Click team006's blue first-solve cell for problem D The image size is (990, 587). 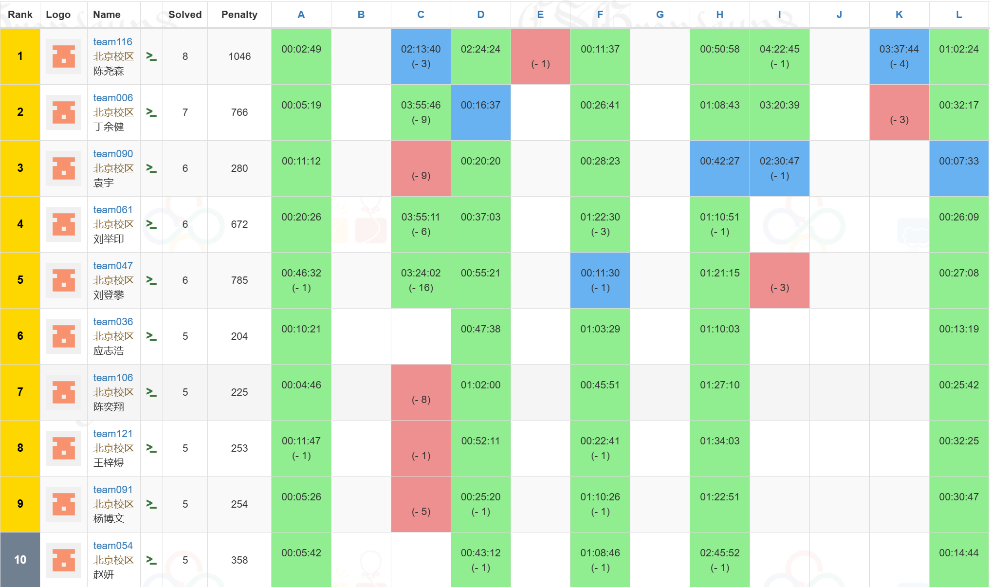pyautogui.click(x=481, y=112)
